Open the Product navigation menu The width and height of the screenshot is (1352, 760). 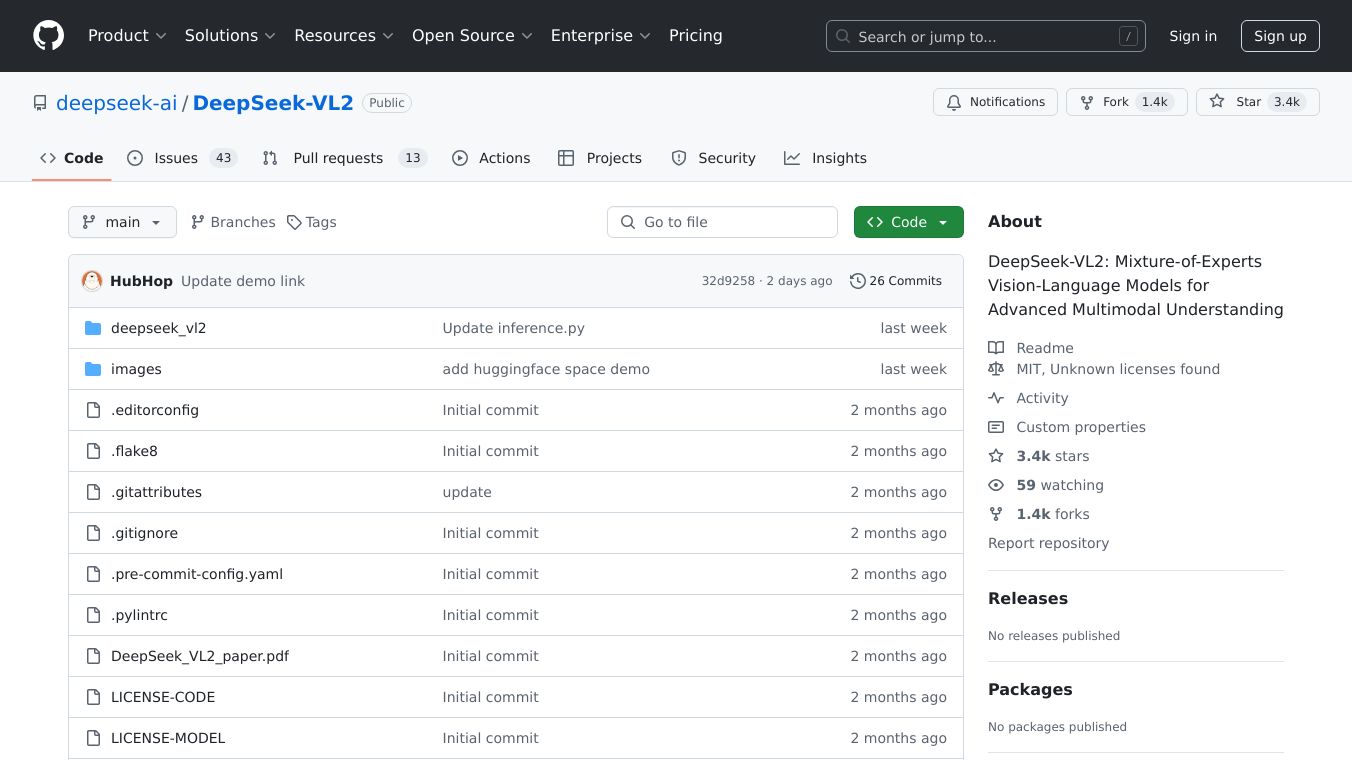point(126,36)
